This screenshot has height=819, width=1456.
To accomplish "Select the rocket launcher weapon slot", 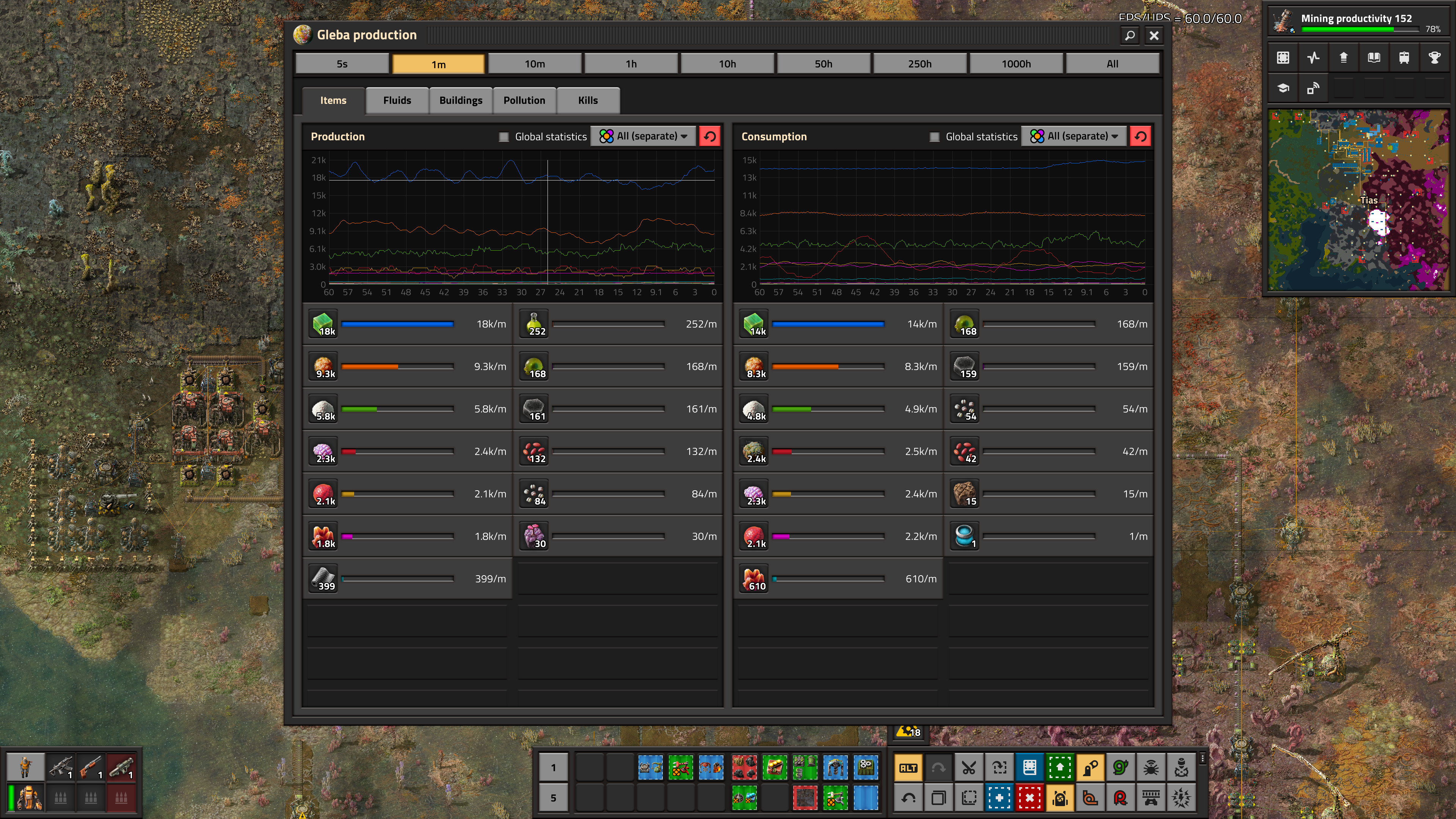I will coord(121,767).
